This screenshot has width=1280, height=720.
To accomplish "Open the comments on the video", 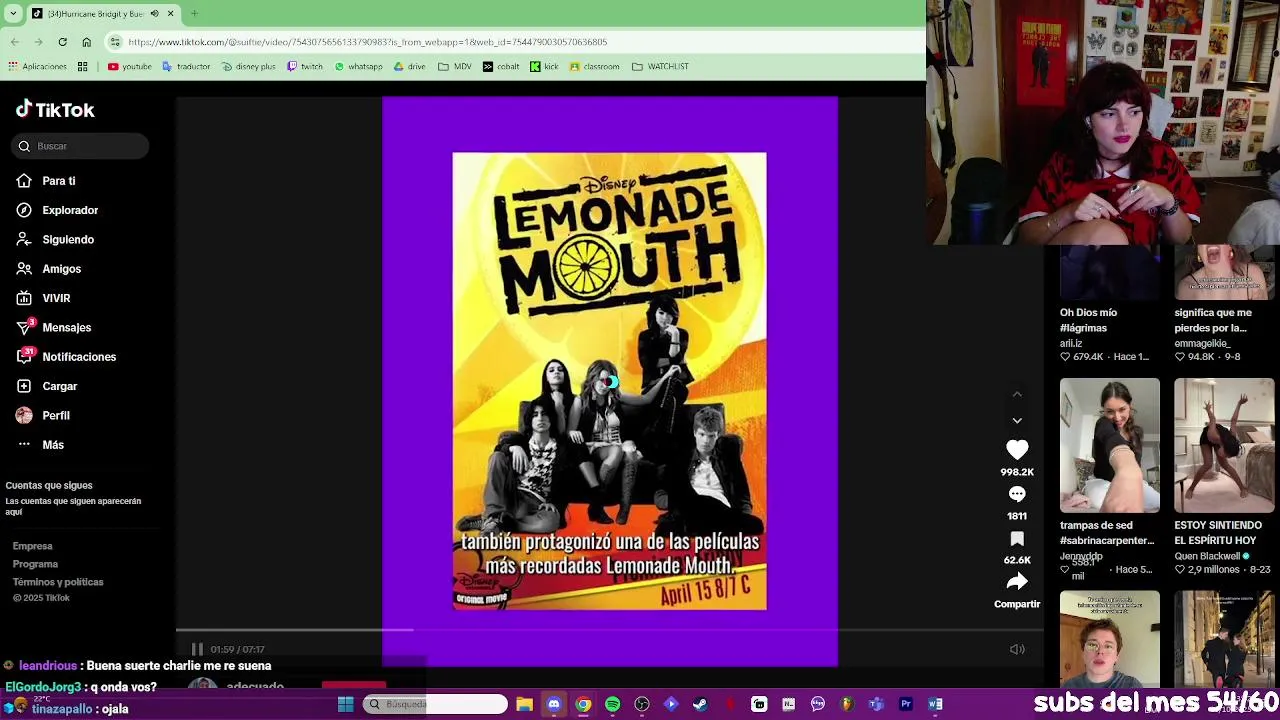I will click(x=1017, y=494).
